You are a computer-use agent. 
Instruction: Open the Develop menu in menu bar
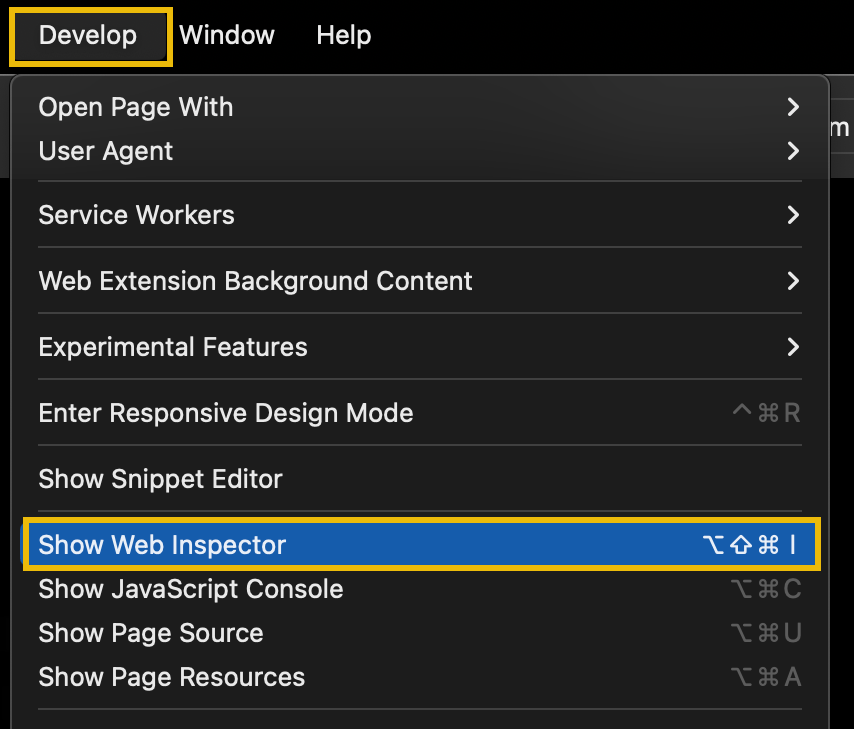click(x=88, y=36)
